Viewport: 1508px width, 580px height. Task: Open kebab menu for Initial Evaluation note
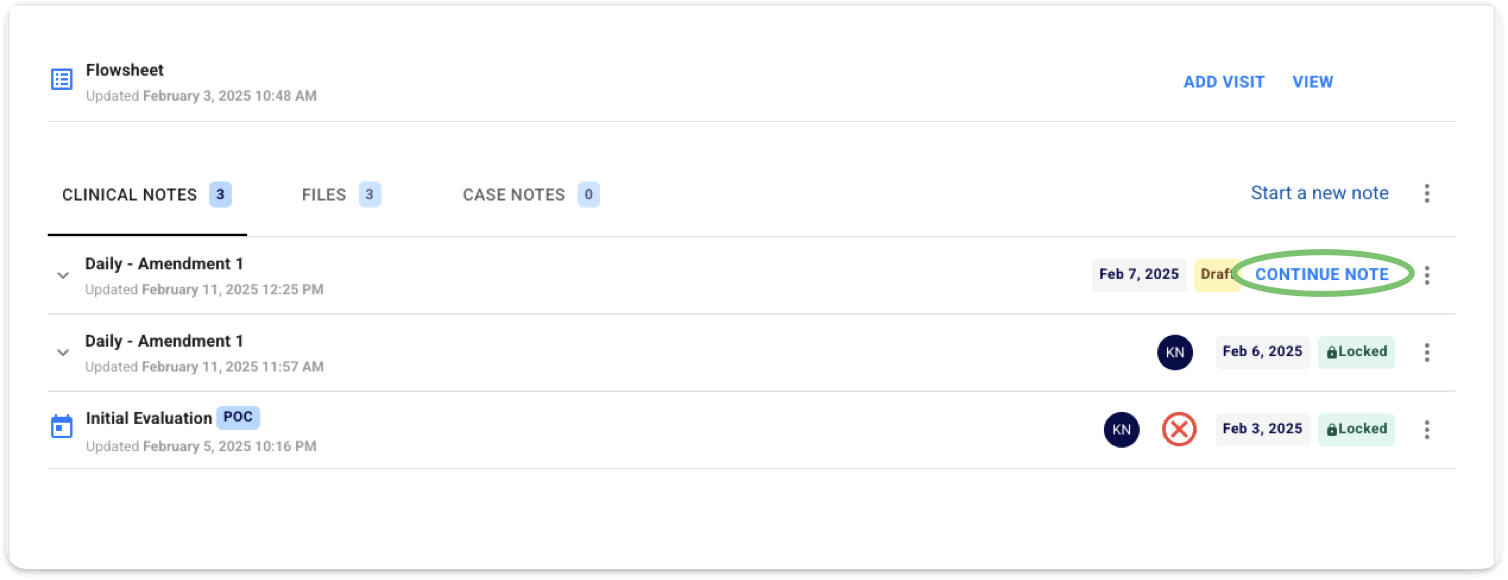pos(1427,429)
